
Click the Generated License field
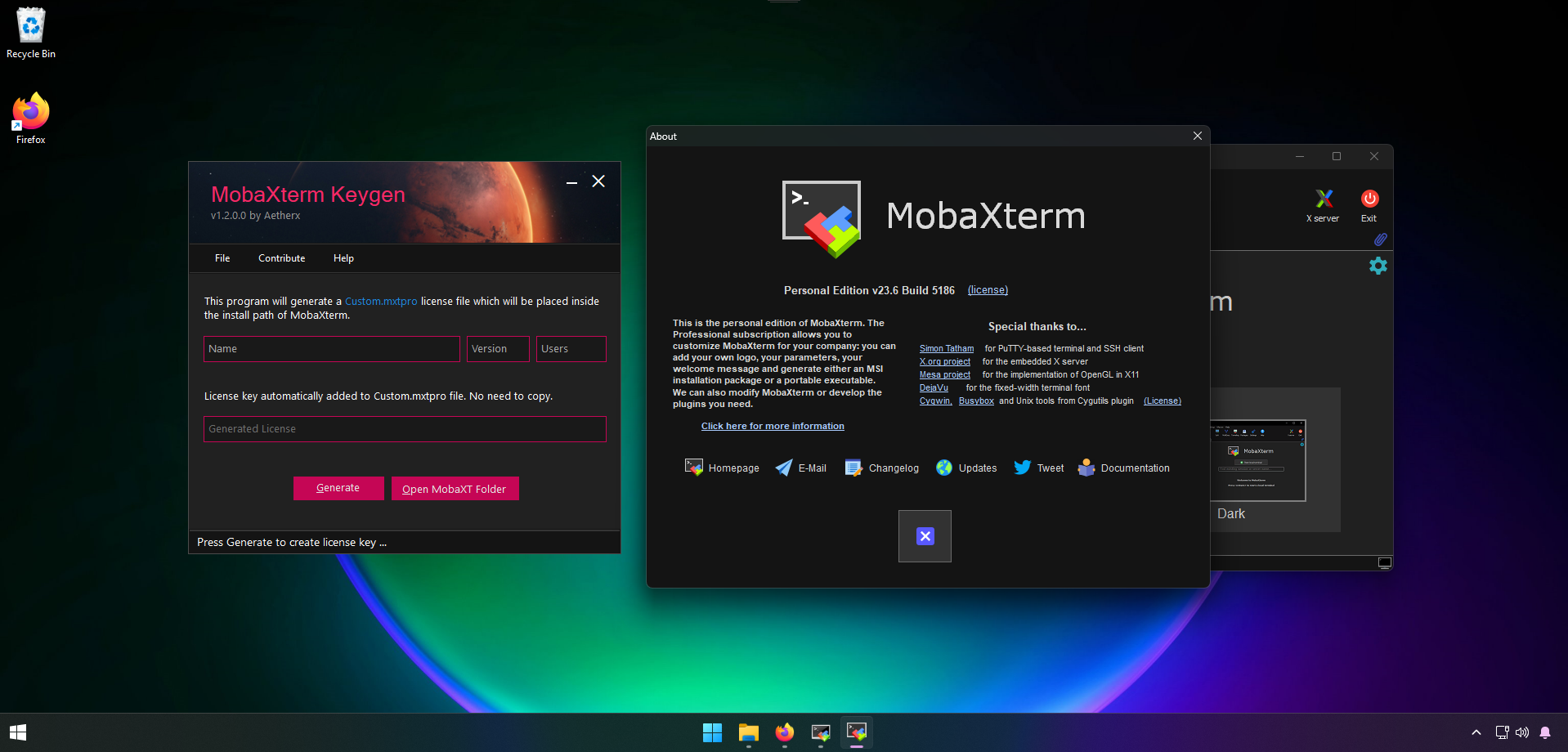coord(405,429)
